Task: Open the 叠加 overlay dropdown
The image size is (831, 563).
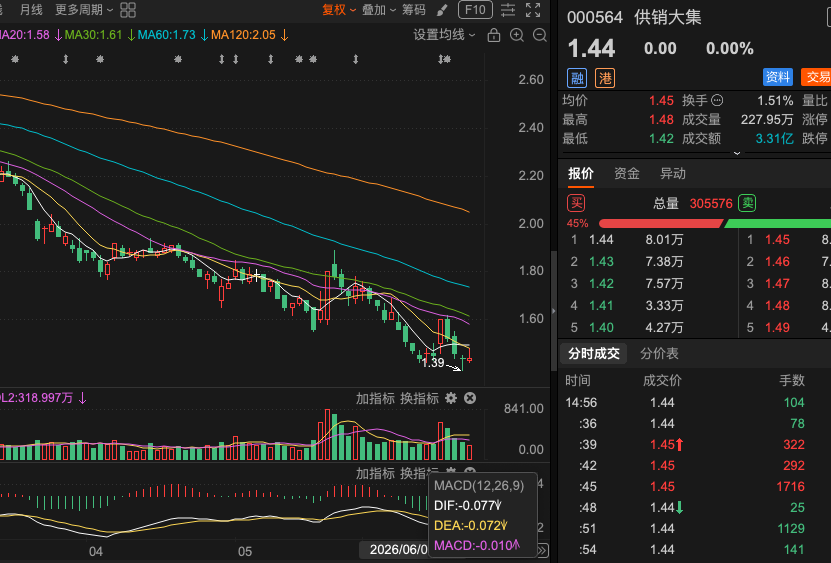Action: click(x=378, y=10)
